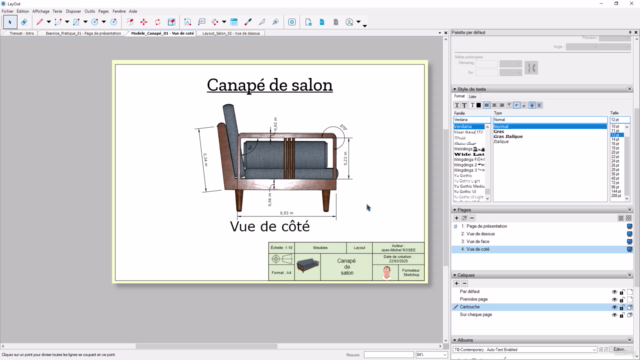Viewport: 640px width, 360px height.
Task: Open Dimension tool dropdown arrow
Action: click(x=224, y=22)
